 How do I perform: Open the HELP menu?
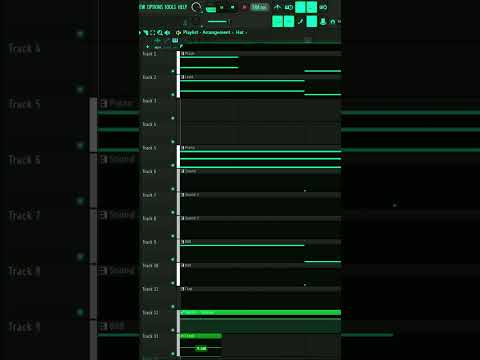coord(182,7)
